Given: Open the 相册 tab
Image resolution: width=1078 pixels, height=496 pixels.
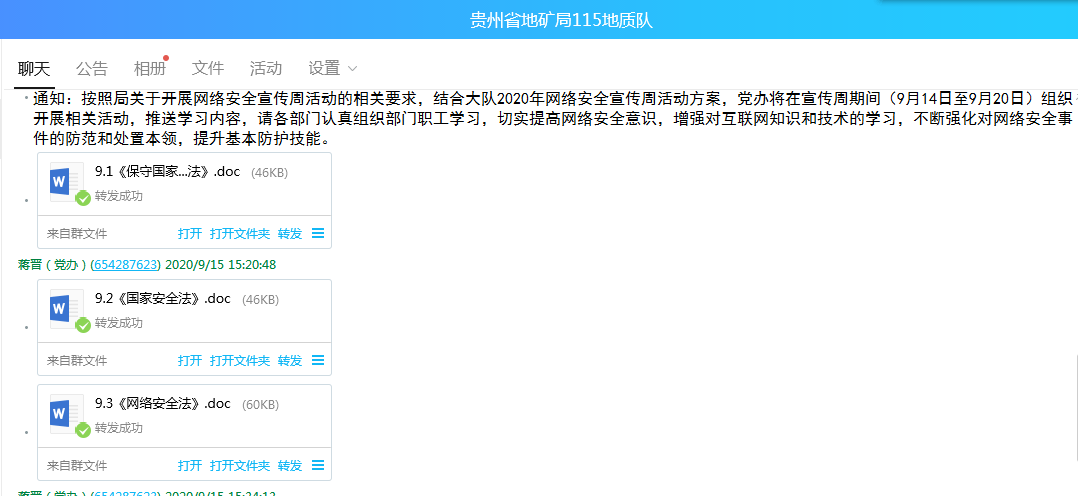Looking at the screenshot, I should [150, 68].
